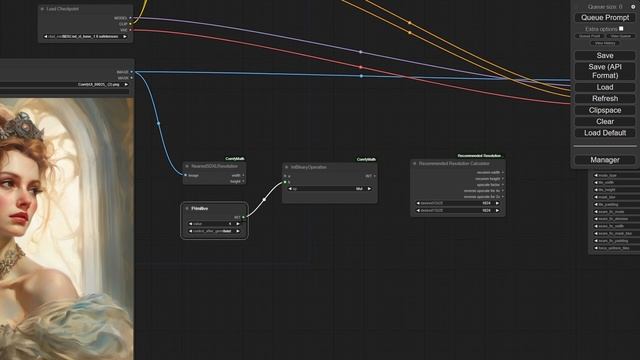Click reroute dot on white Primitive link
The height and width of the screenshot is (360, 640).
point(264,199)
